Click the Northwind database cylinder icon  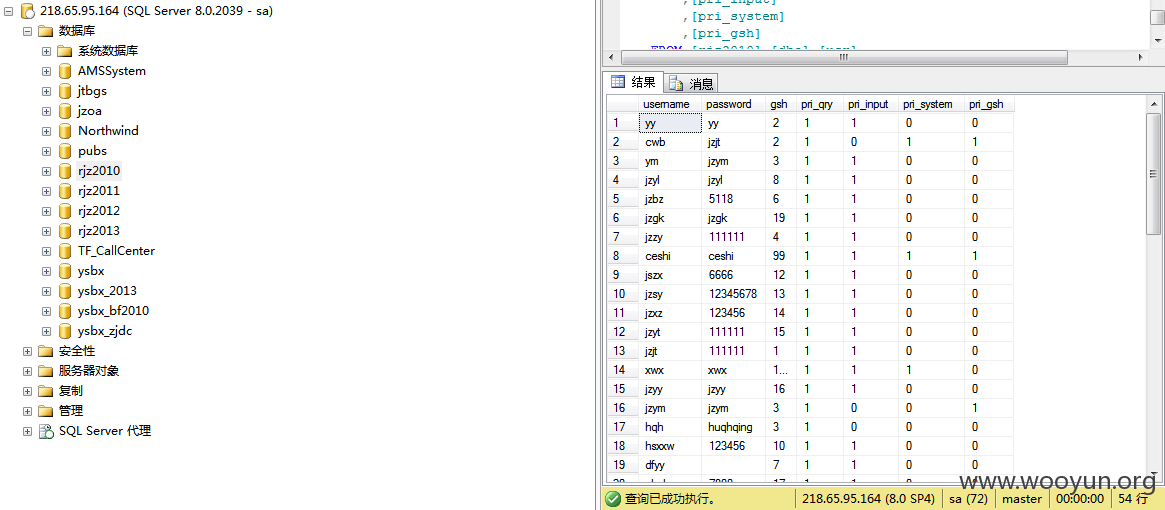coord(65,131)
